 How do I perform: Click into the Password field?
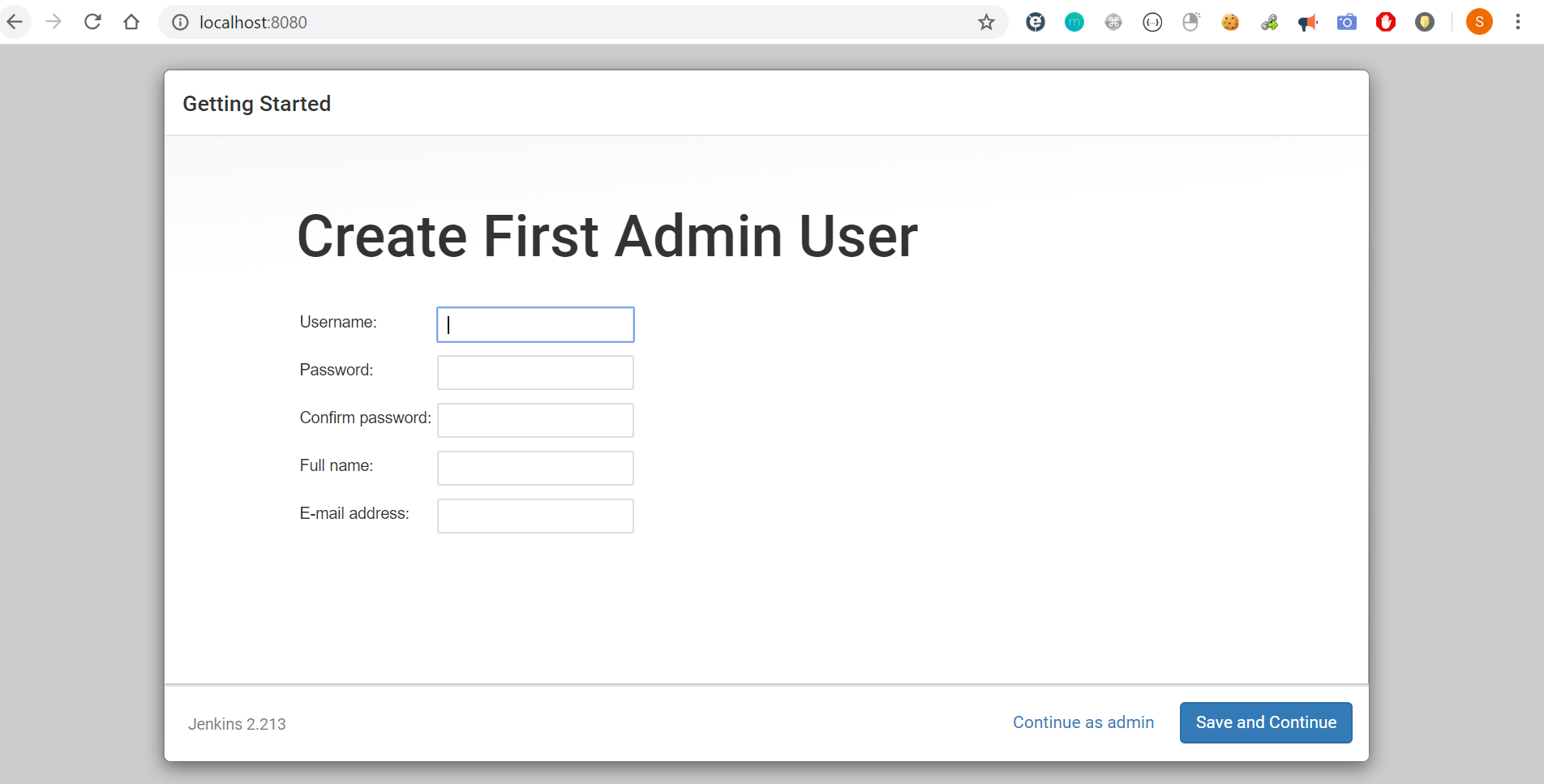(x=535, y=372)
